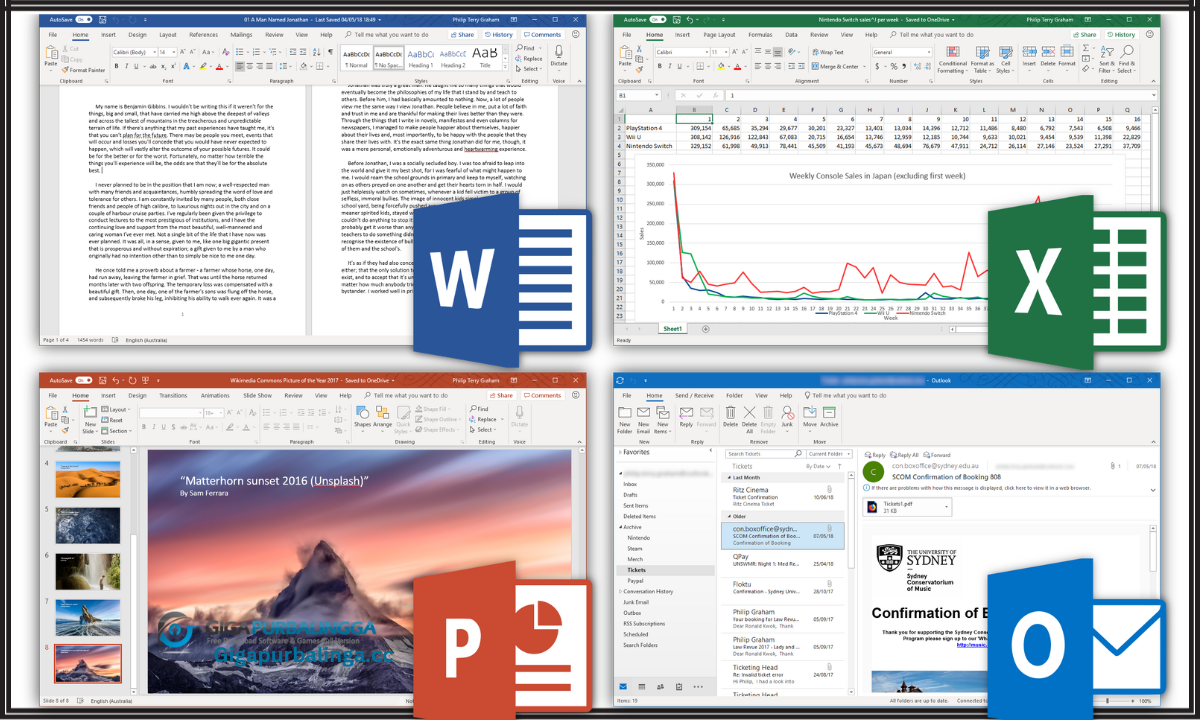
Task: Open Cell Styles in Excel
Action: (x=1005, y=57)
